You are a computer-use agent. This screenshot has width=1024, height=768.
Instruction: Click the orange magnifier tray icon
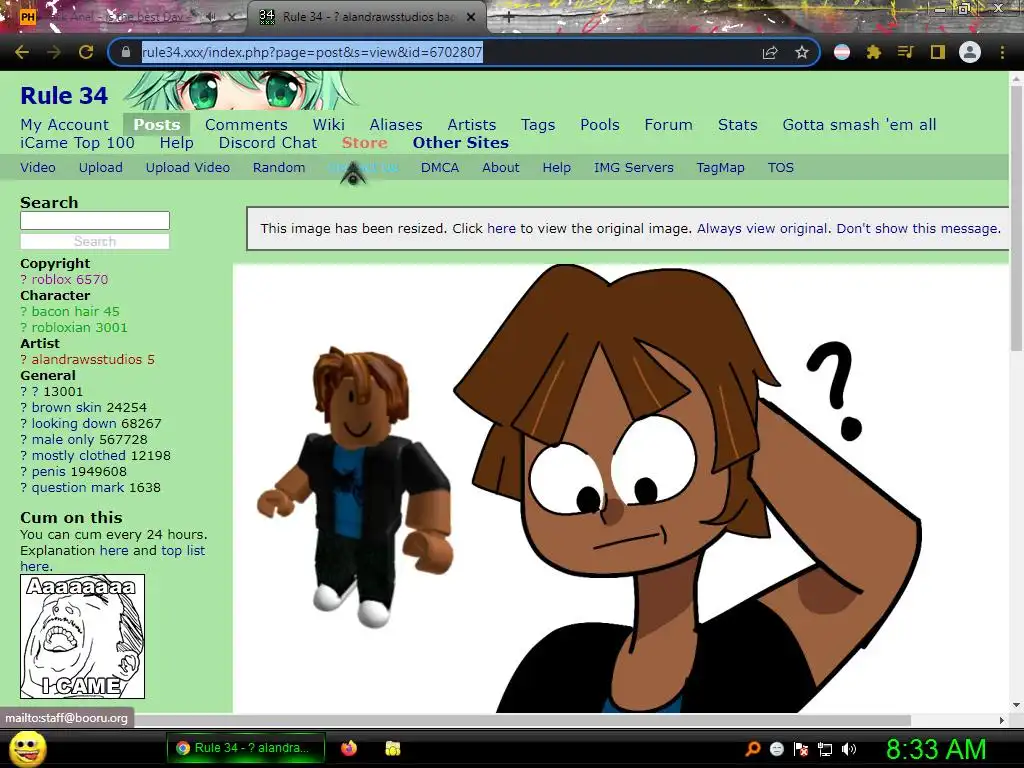(753, 748)
